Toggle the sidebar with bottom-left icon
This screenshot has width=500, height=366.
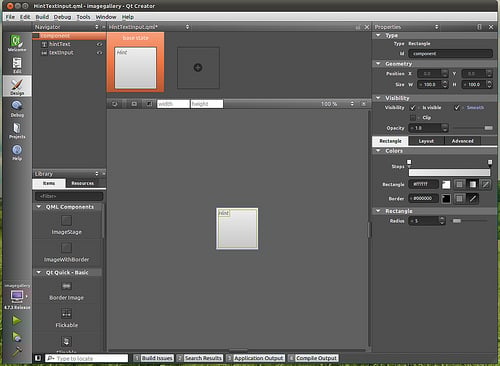pos(38,358)
